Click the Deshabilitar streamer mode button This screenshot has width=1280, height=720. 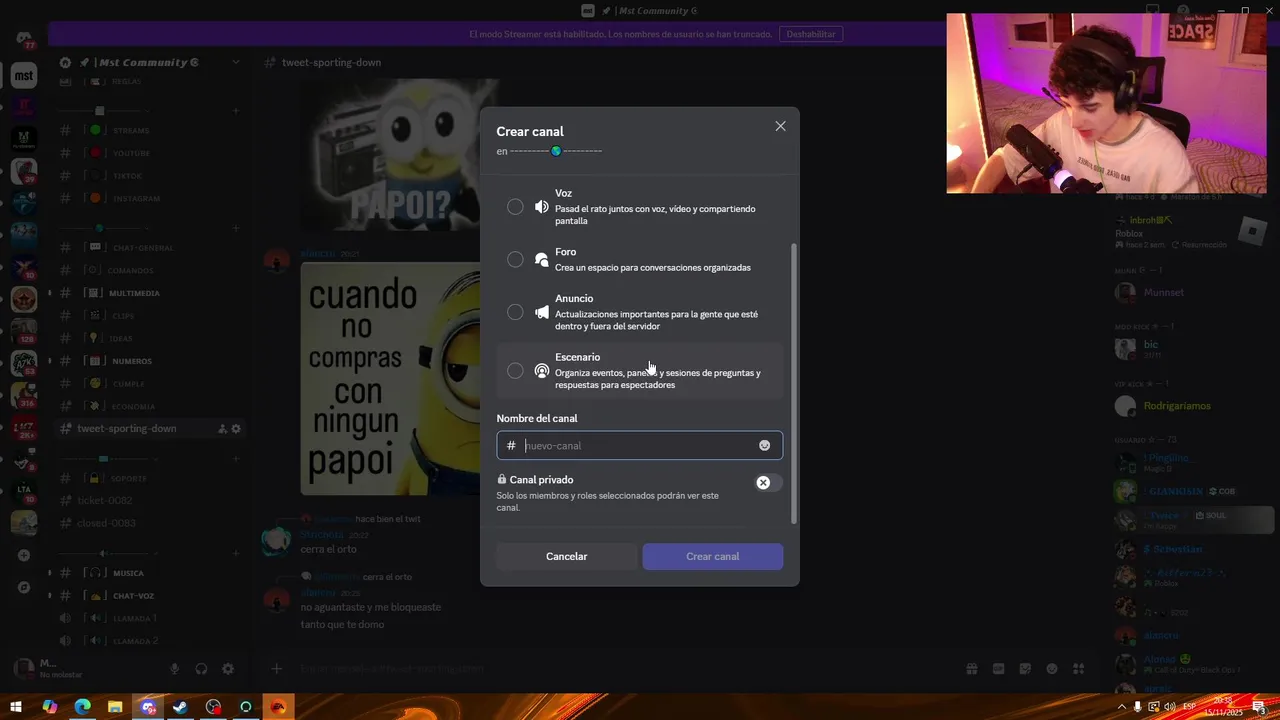[811, 34]
